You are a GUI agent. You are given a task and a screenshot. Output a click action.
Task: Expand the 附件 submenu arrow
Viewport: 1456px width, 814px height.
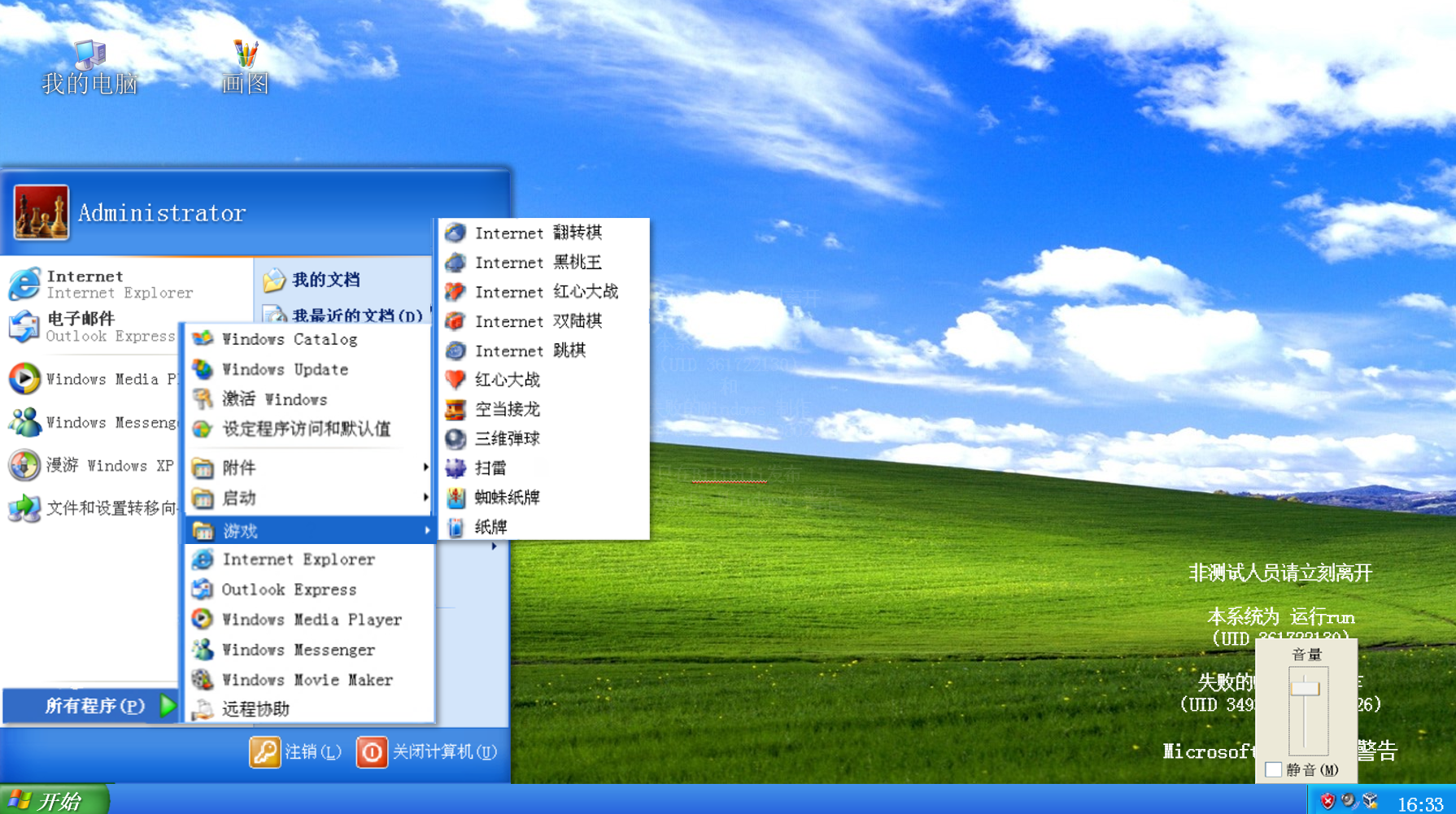click(425, 468)
